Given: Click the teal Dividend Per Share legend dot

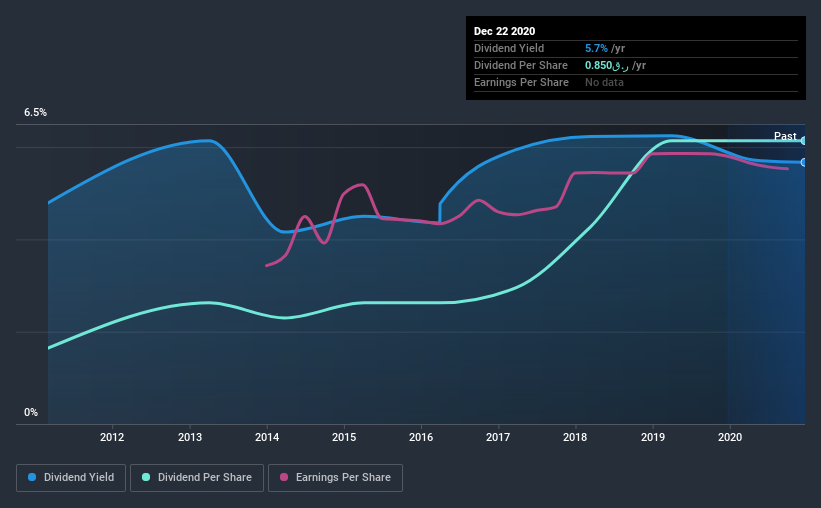Looking at the screenshot, I should click(x=146, y=477).
